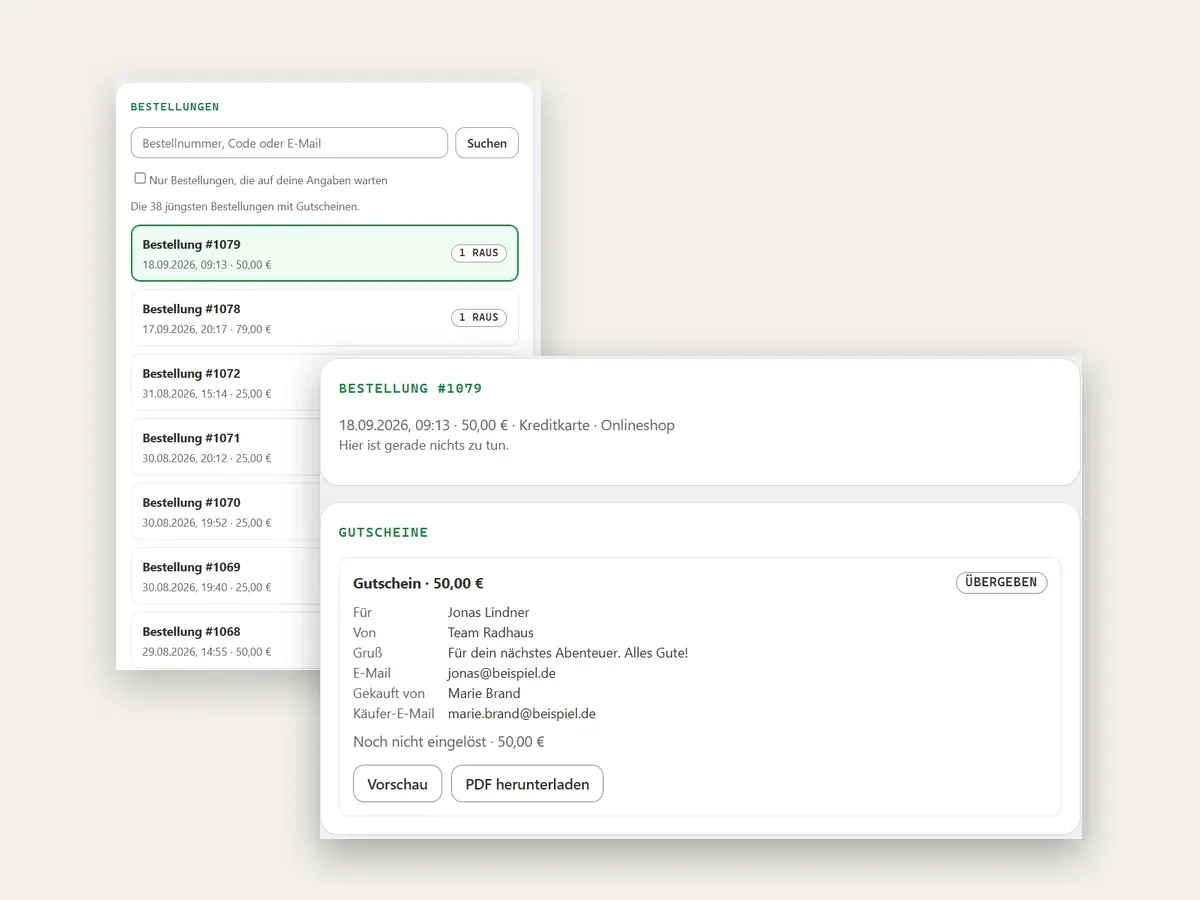Screen dimensions: 1200x900
Task: Click the email jonas@beispiel.de
Action: click(x=501, y=673)
